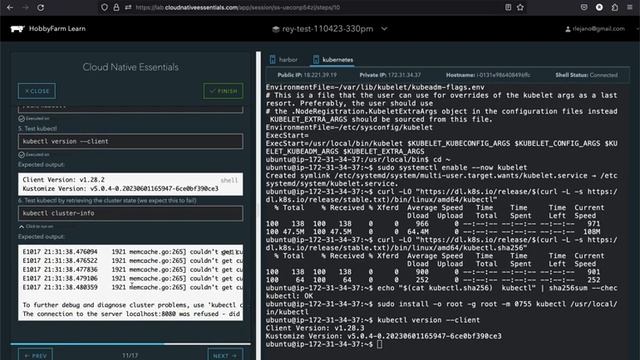The image size is (640, 360).
Task: Click the 'shell' label in expected output box
Action: [229, 180]
